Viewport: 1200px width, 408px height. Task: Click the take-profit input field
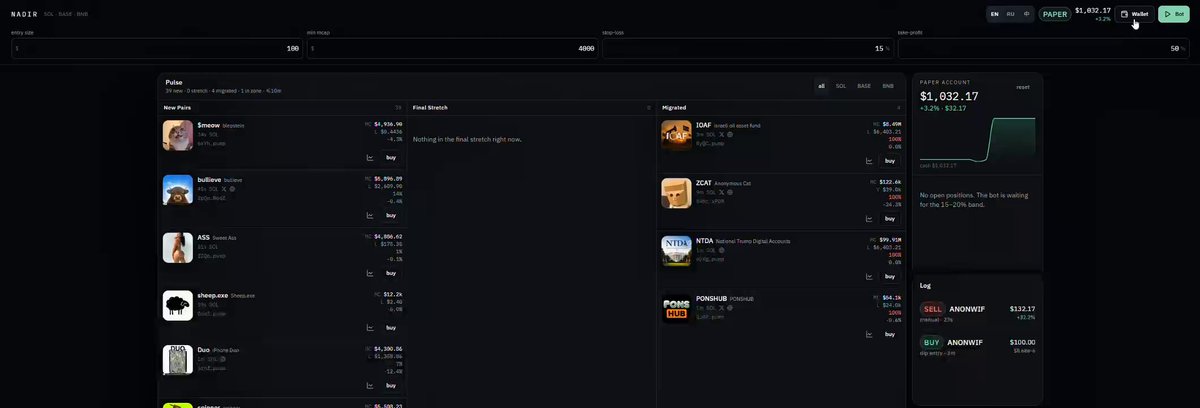(1043, 48)
